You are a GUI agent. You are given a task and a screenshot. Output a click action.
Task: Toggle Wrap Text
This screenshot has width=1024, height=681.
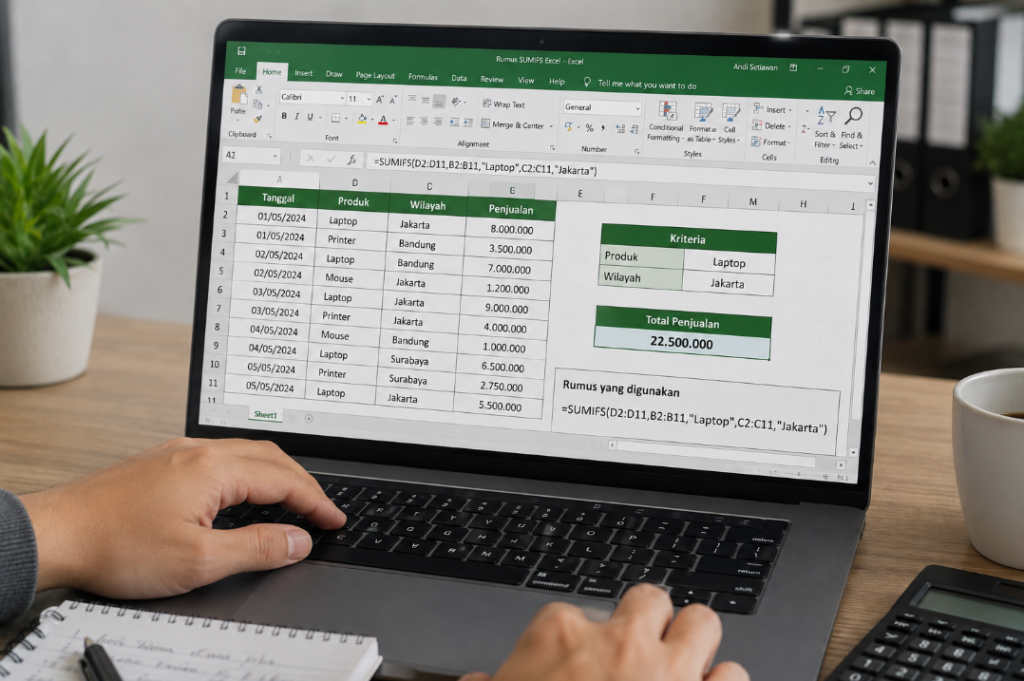click(x=504, y=104)
